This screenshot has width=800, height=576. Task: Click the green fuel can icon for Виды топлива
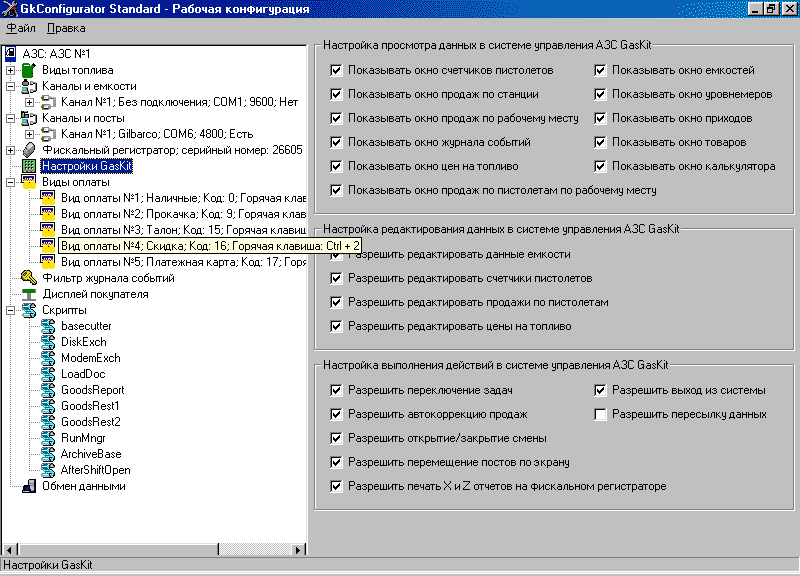[x=29, y=70]
